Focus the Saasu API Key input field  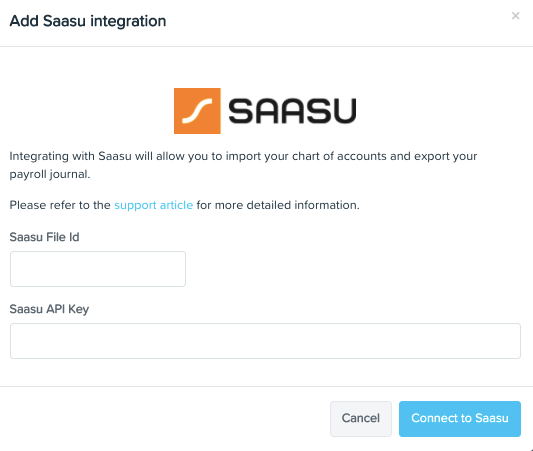click(x=265, y=341)
